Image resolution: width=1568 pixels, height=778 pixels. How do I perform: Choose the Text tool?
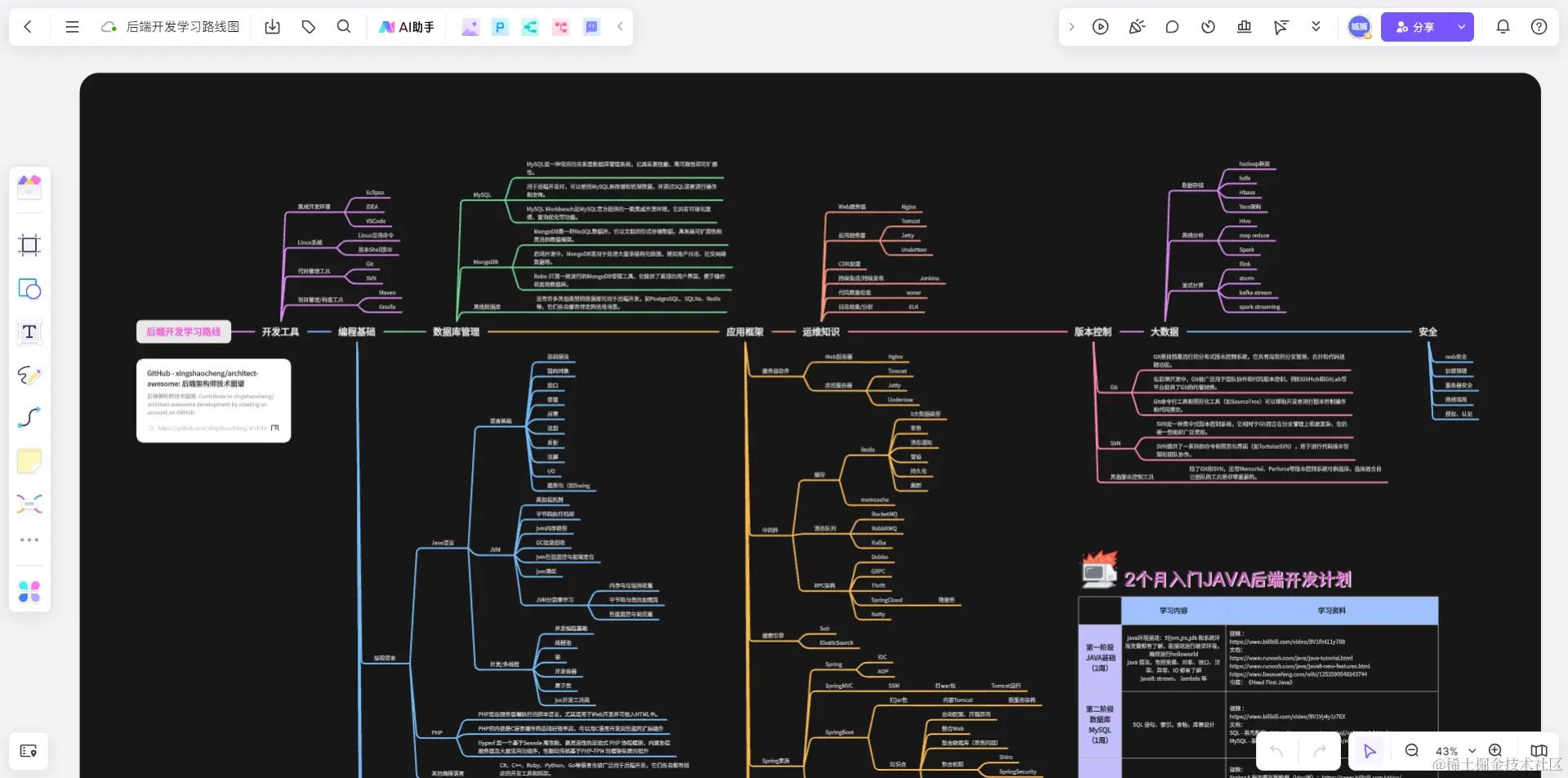pos(29,332)
